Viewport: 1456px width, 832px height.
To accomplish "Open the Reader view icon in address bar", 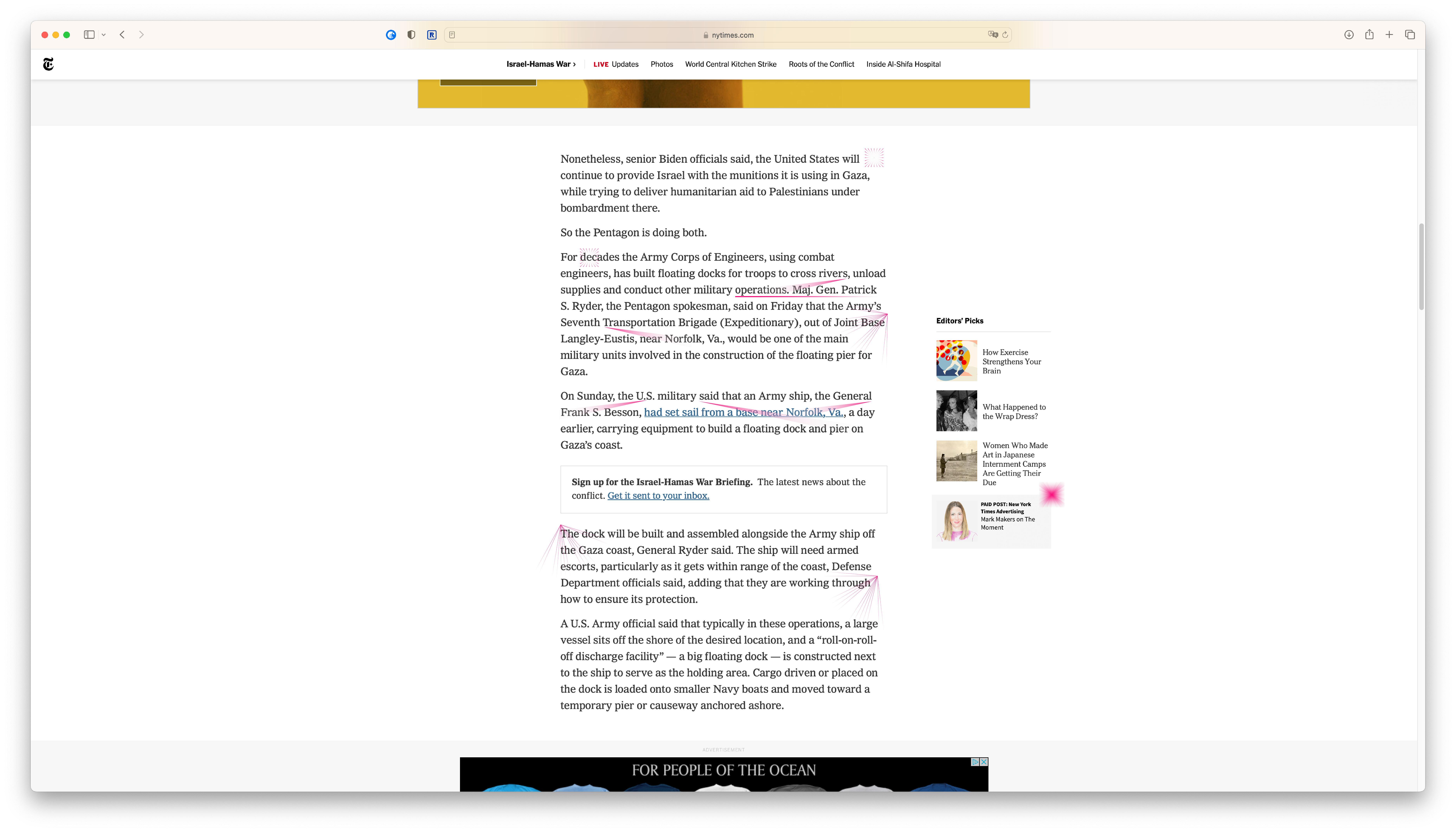I will (x=452, y=35).
